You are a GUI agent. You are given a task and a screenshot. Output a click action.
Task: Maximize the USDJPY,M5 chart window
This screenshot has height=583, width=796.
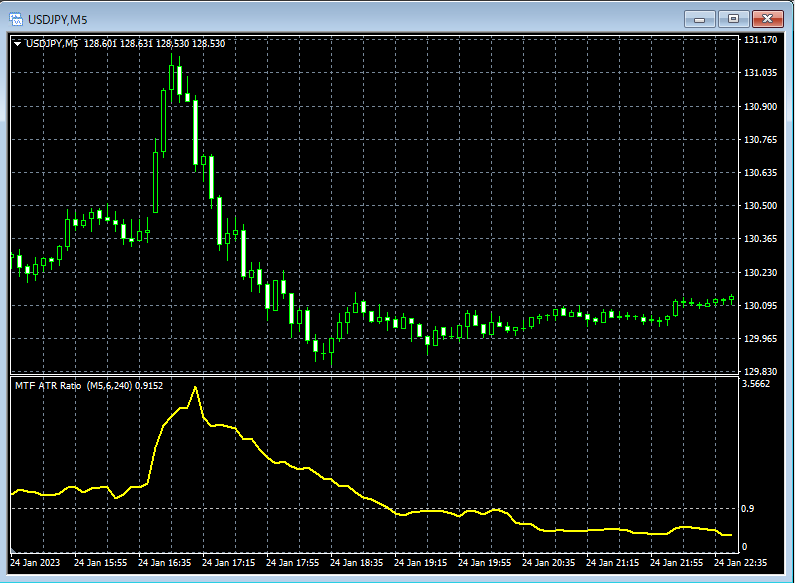click(x=734, y=19)
